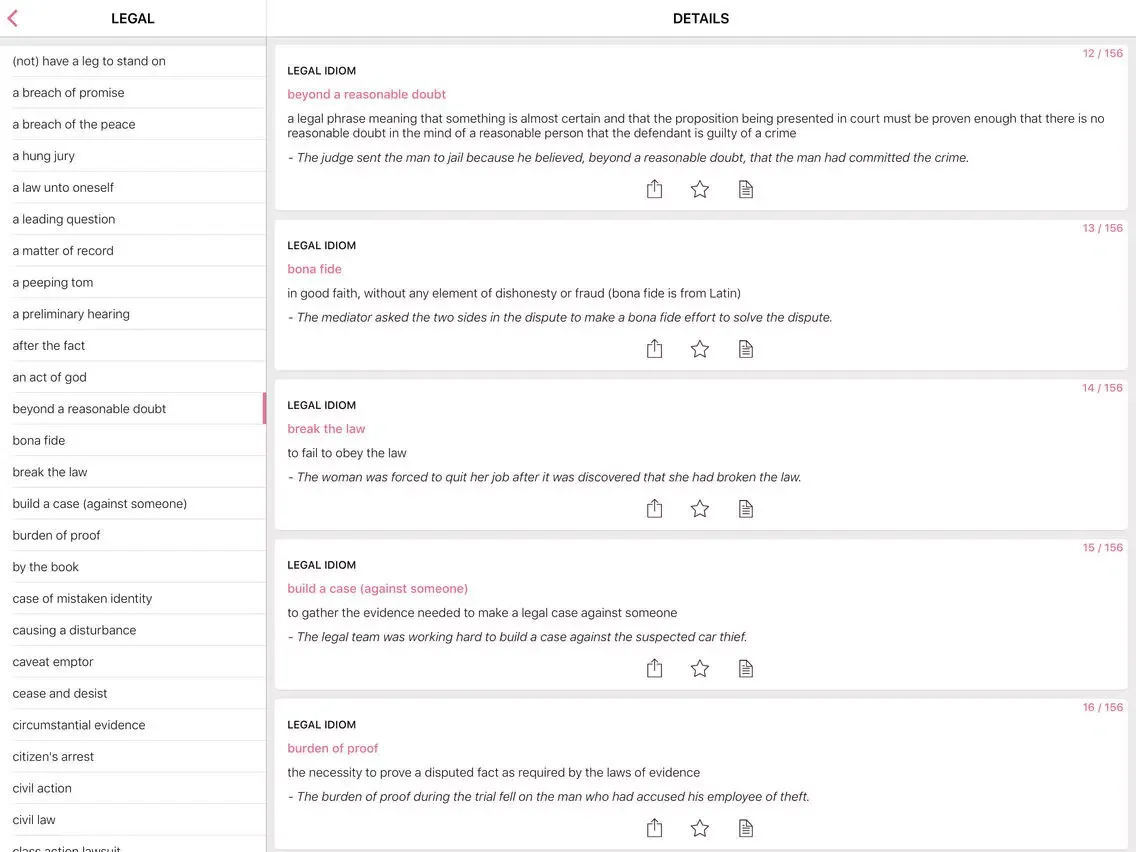Select 'civil action' from the list
The width and height of the screenshot is (1136, 852).
pyautogui.click(x=133, y=788)
